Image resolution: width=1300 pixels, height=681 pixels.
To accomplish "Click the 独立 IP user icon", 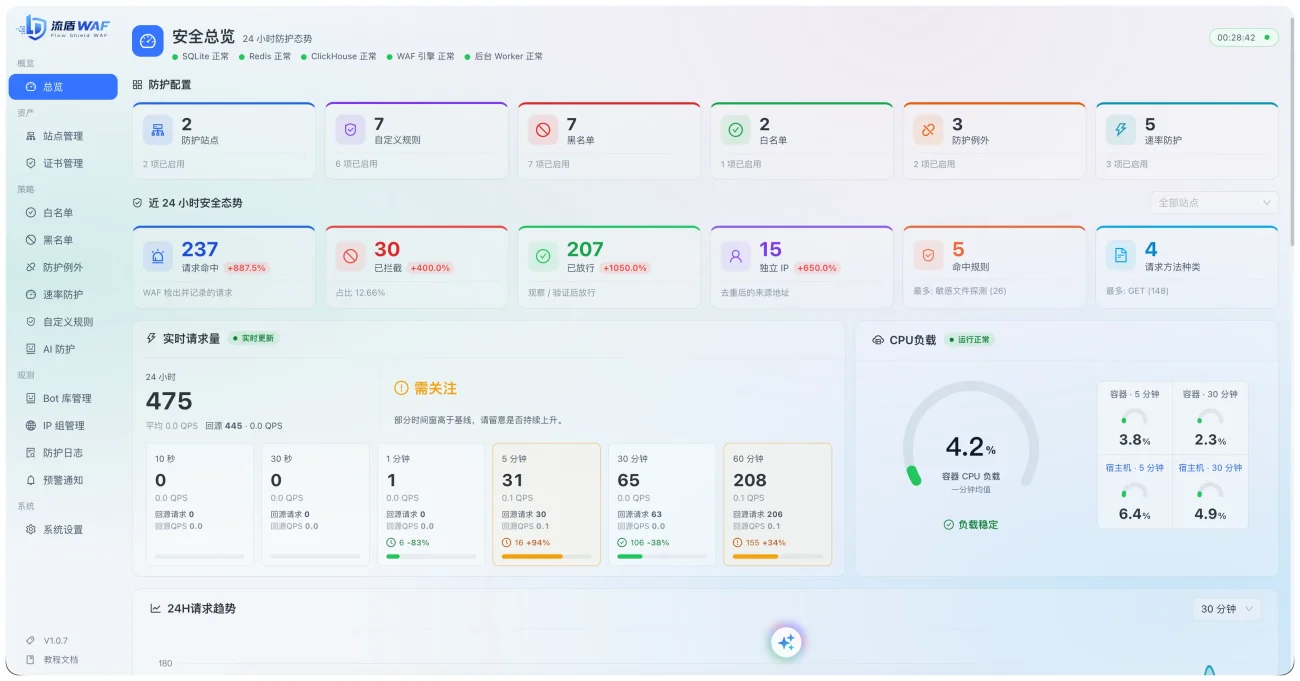I will tap(735, 256).
